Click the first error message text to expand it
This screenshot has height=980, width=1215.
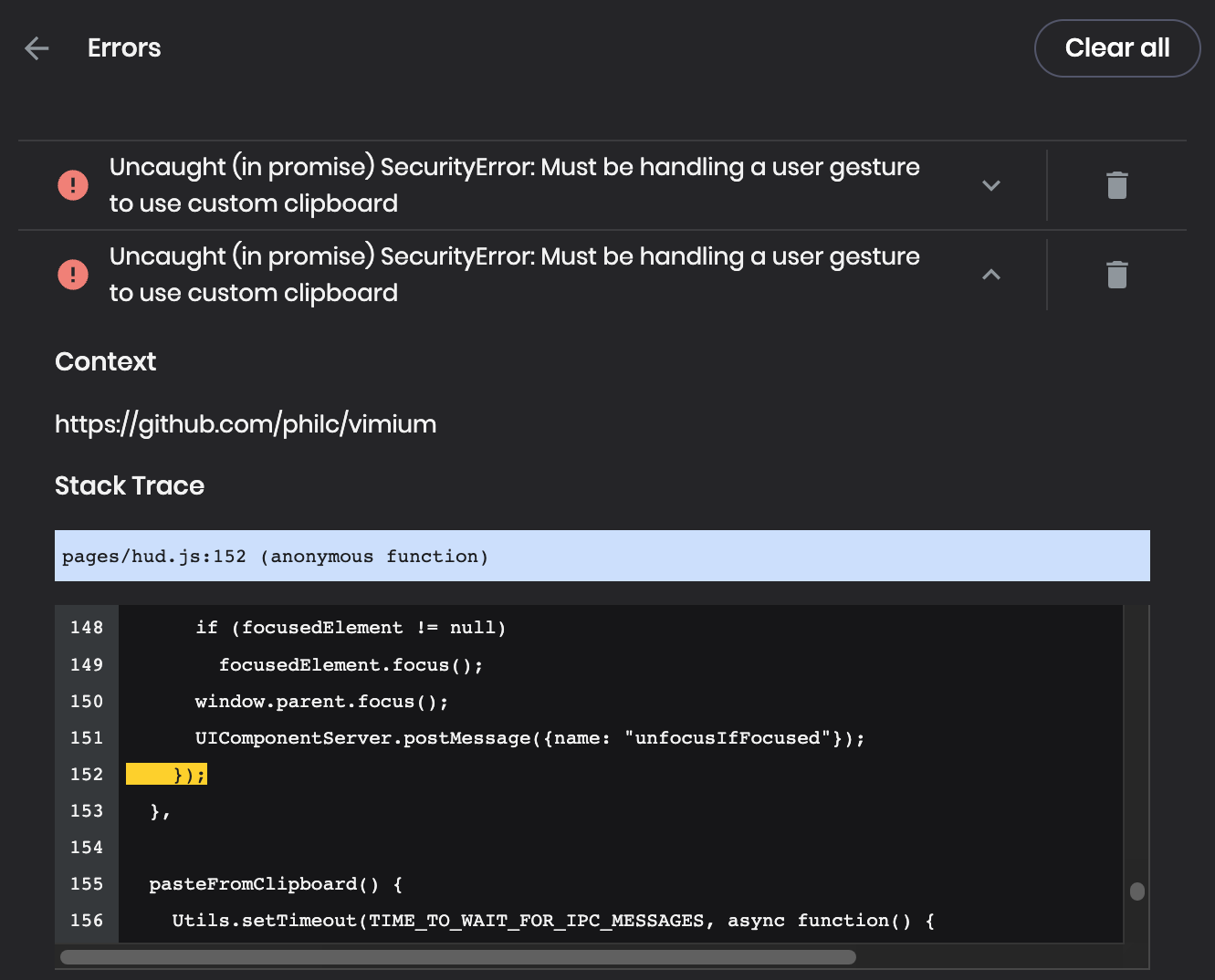coord(514,184)
